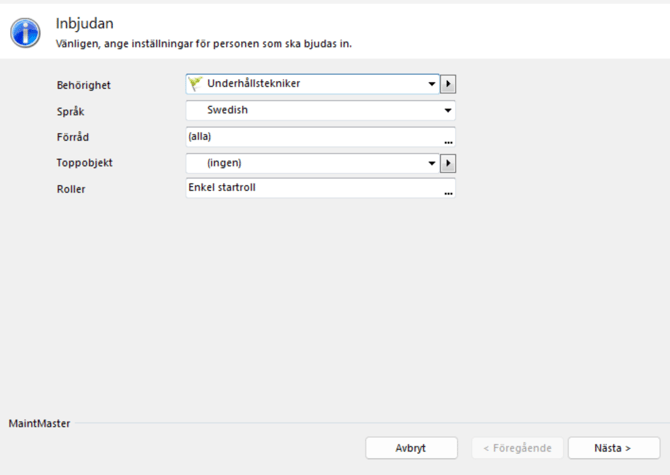This screenshot has height=475, width=670.
Task: Open the Roller ellipsis browse button
Action: point(448,191)
